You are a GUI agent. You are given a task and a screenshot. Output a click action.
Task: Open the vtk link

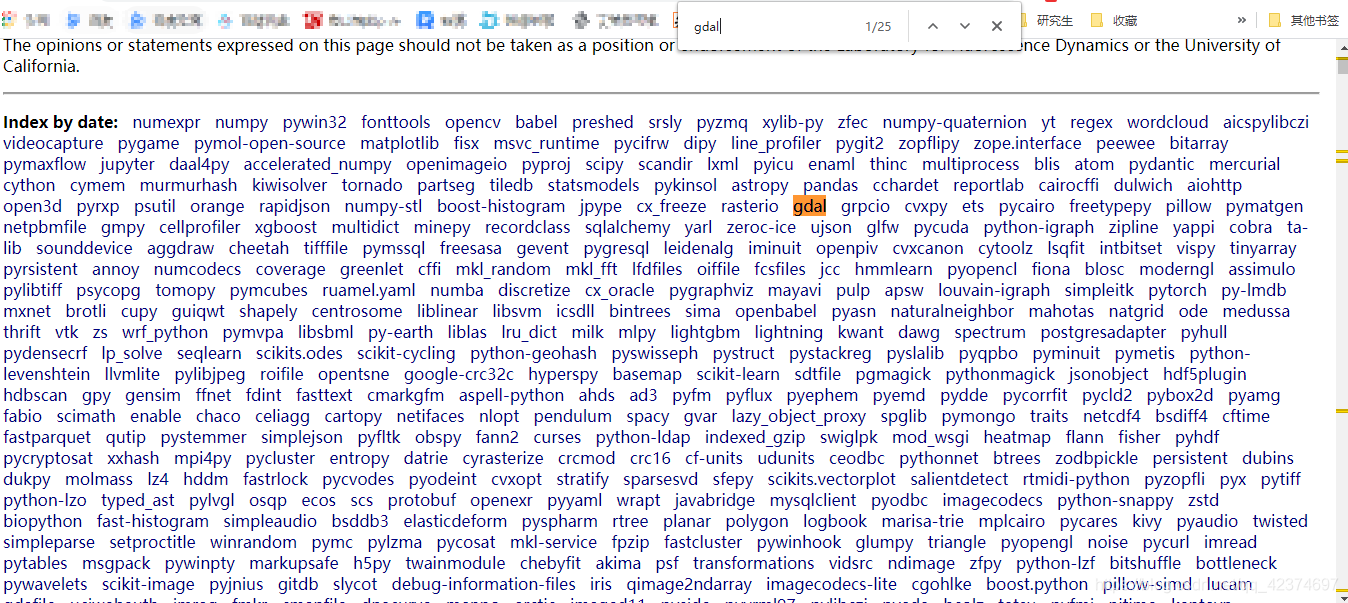(x=66, y=332)
